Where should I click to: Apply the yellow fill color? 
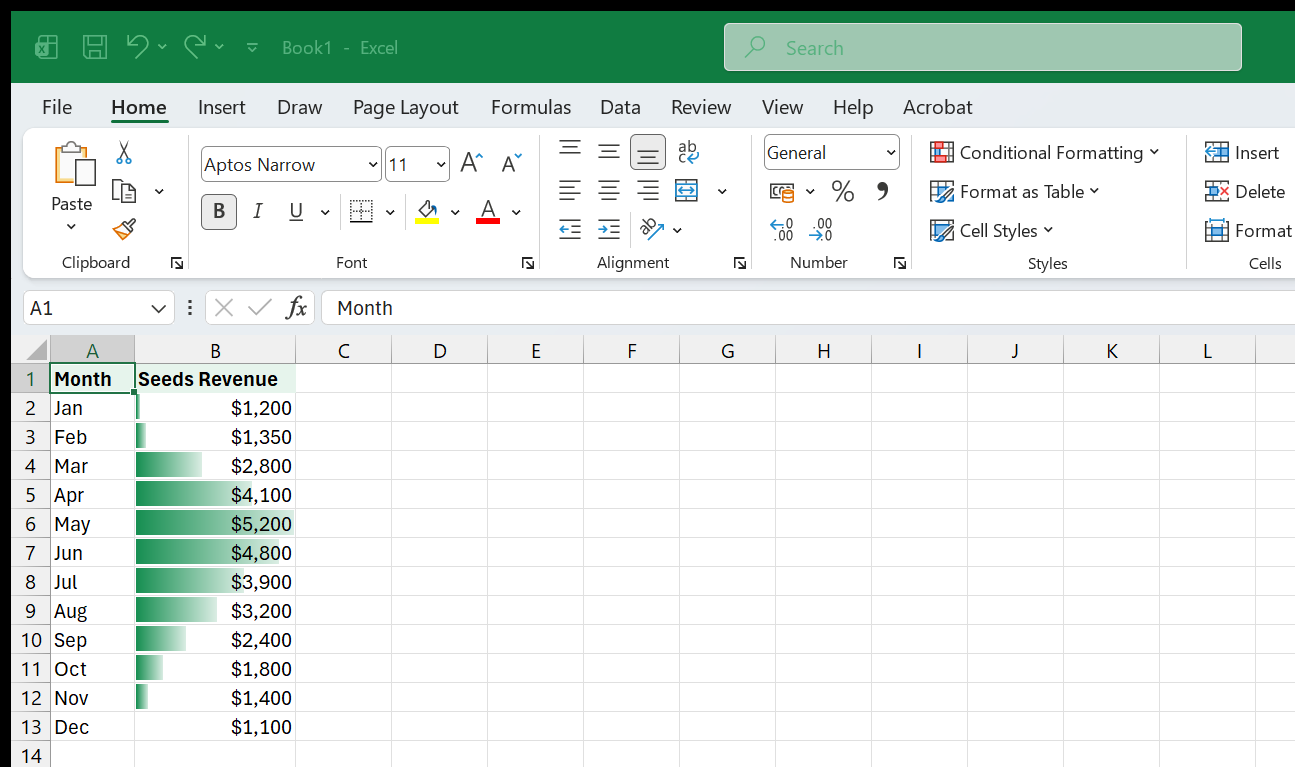click(427, 212)
